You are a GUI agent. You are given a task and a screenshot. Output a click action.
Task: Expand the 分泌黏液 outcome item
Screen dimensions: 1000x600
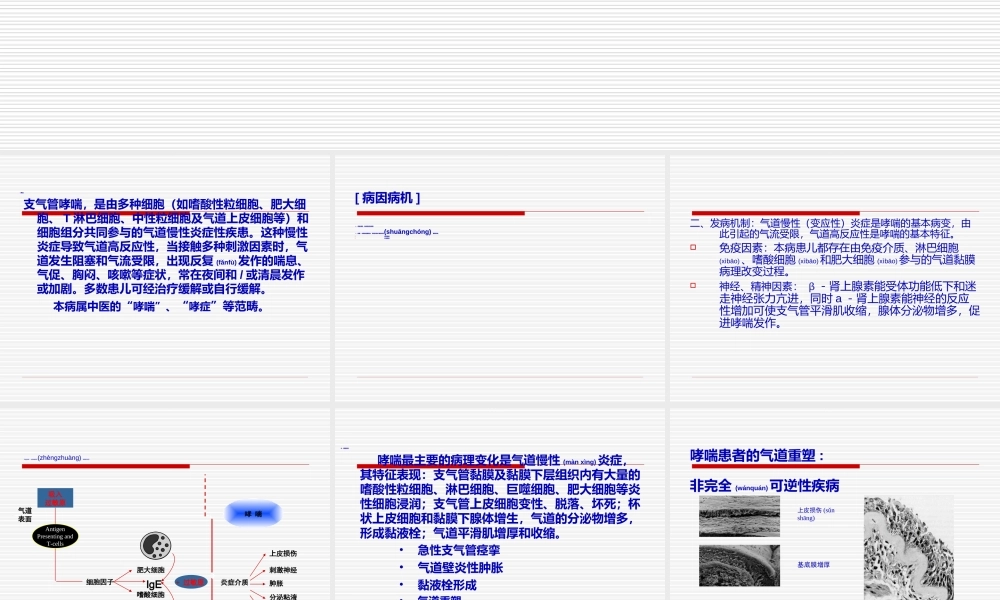(281, 597)
